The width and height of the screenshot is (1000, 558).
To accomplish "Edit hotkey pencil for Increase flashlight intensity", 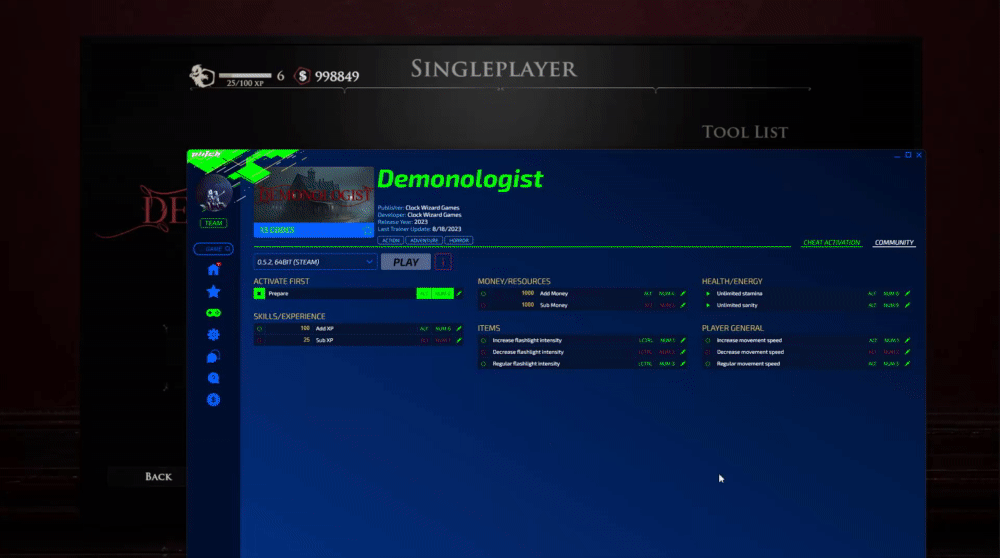I will (x=683, y=340).
